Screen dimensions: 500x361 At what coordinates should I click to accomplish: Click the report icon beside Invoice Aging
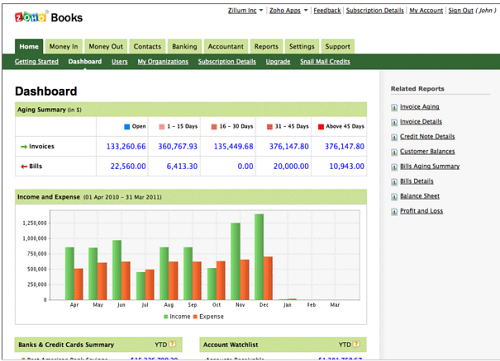pos(394,107)
